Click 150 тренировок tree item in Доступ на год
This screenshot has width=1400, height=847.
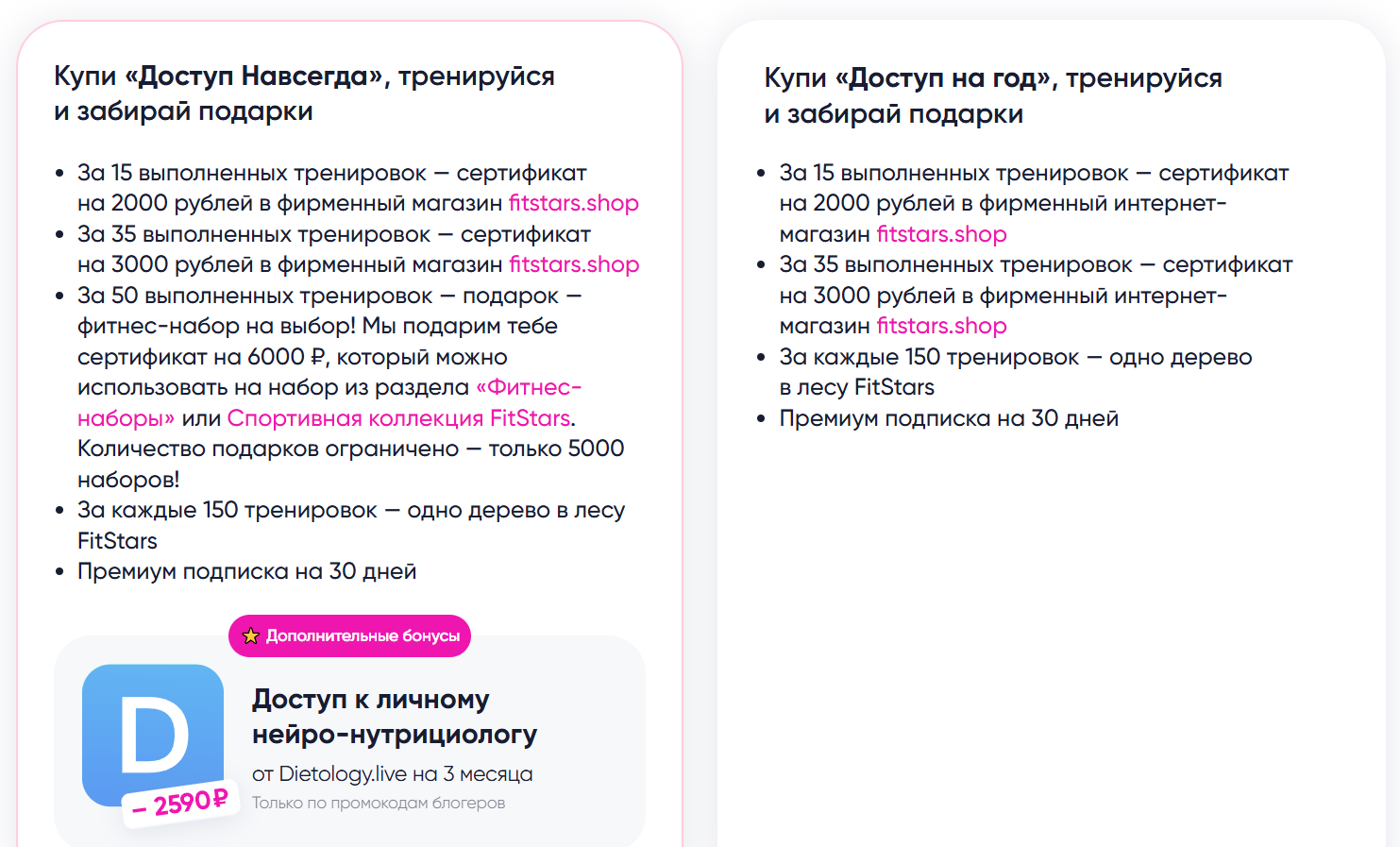click(x=1016, y=372)
